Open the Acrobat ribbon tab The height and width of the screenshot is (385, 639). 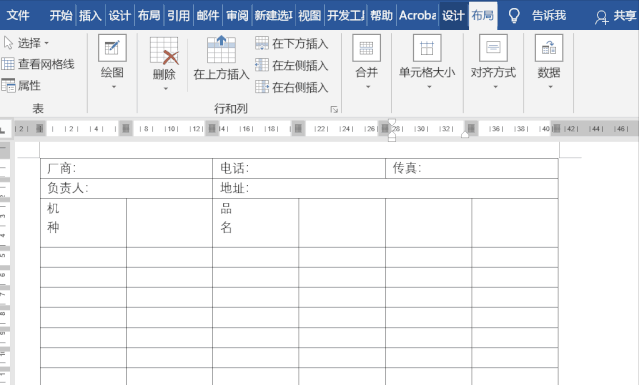pos(417,15)
